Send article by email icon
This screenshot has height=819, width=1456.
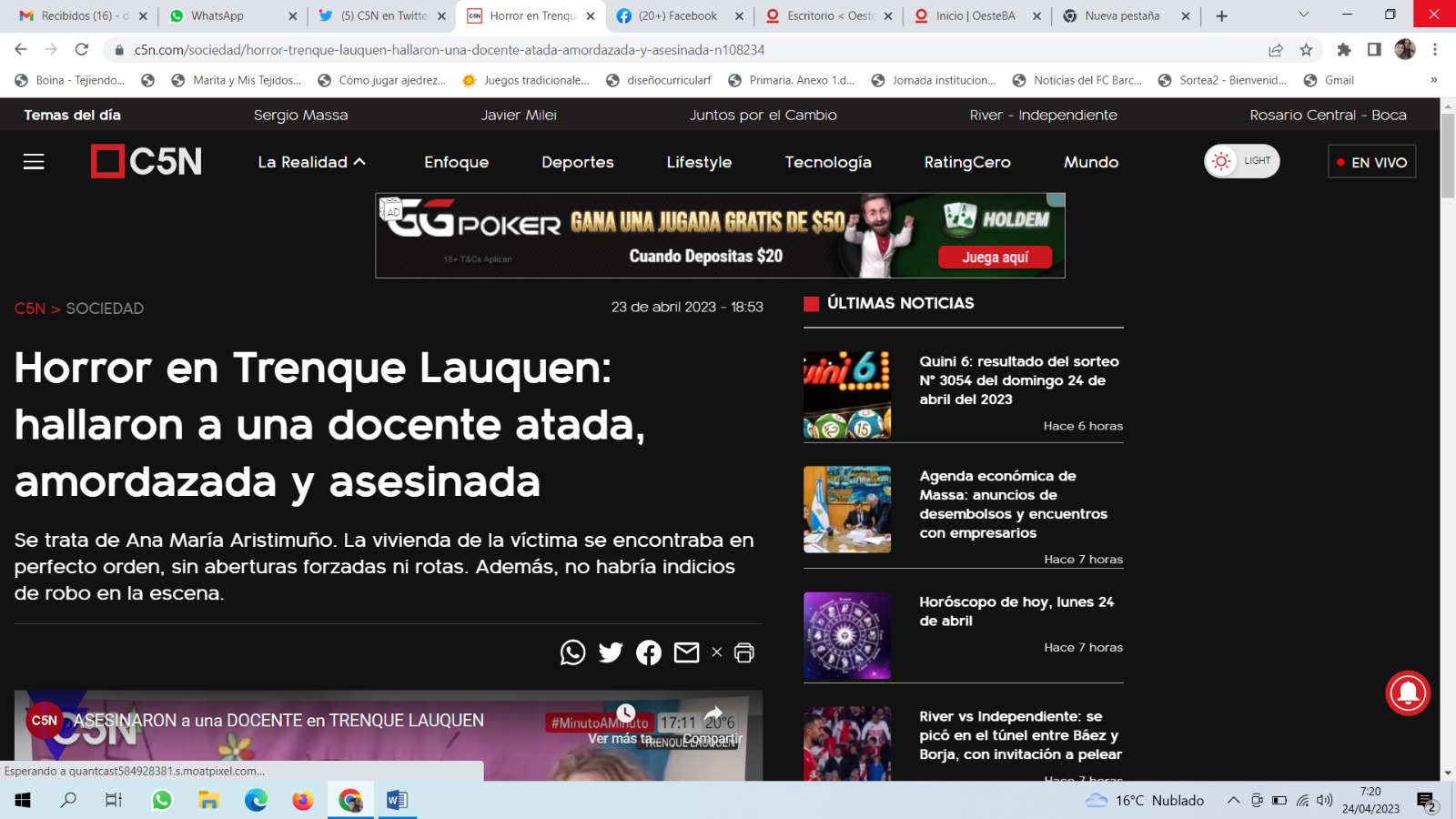[686, 652]
